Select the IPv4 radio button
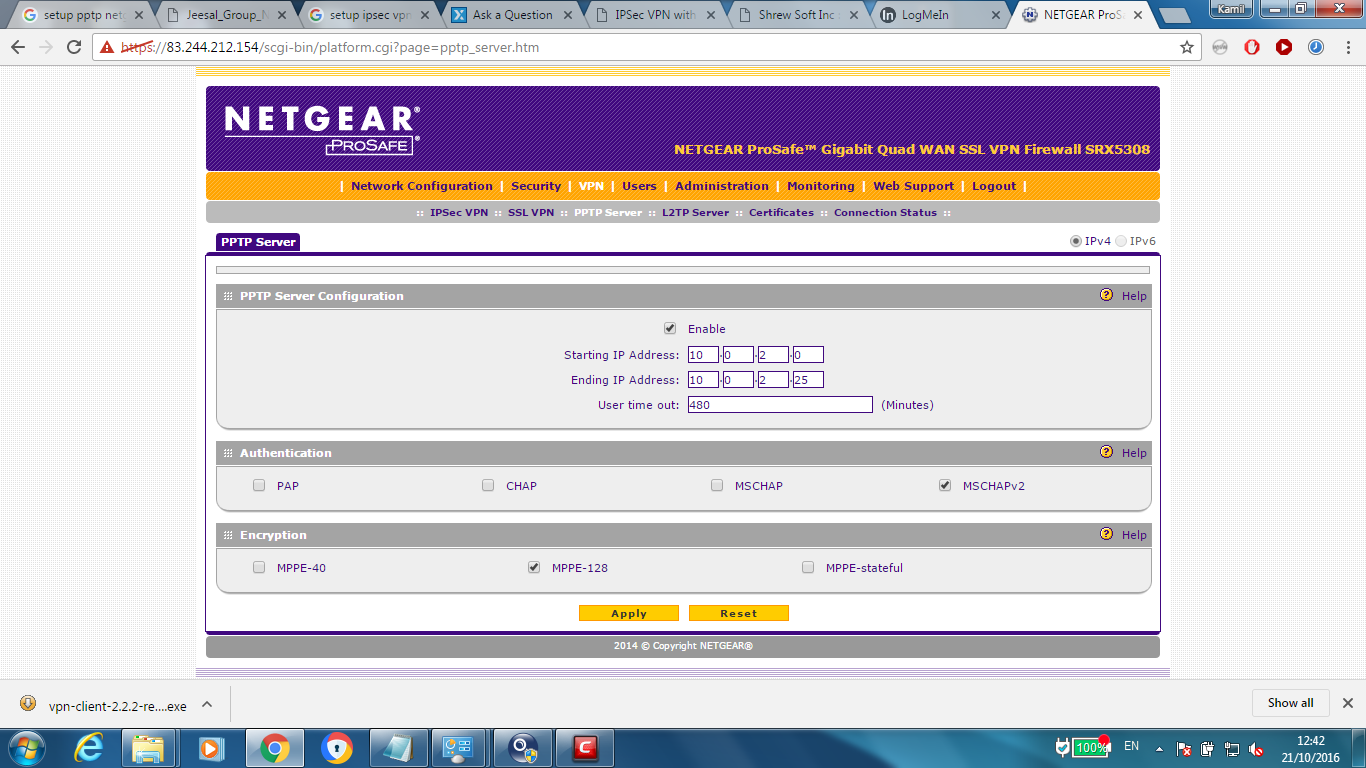This screenshot has height=768, width=1366. pos(1076,241)
